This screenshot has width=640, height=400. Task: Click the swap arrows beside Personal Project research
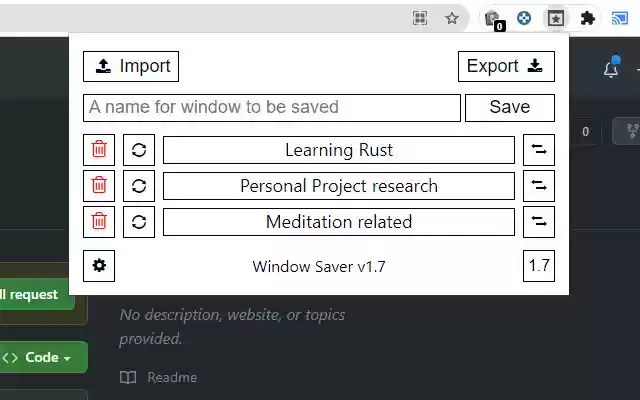[539, 186]
